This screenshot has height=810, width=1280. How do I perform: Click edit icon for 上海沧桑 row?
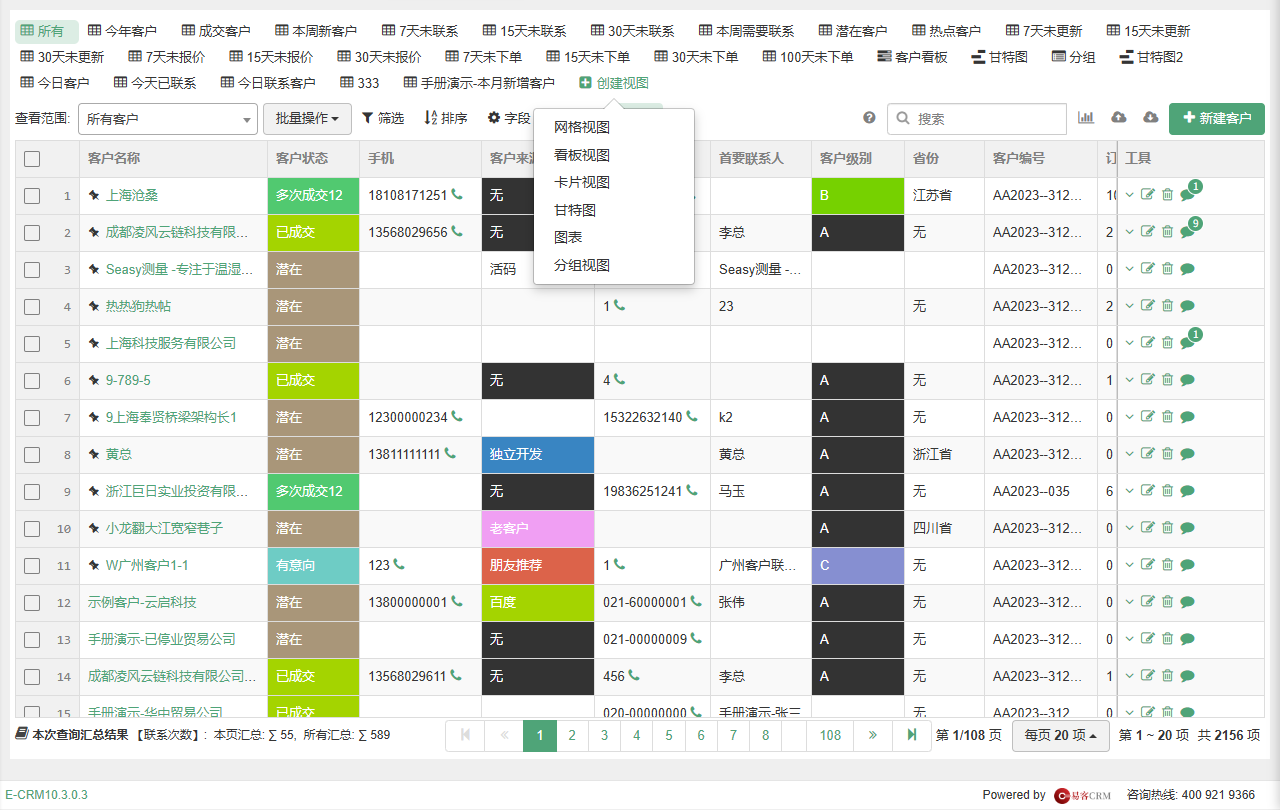[x=1148, y=195]
